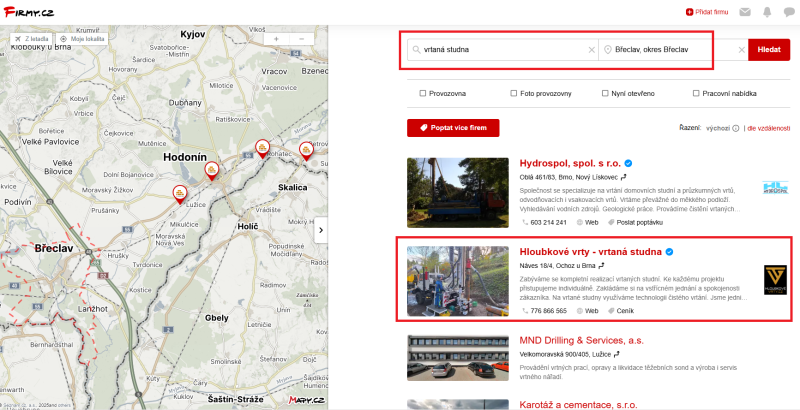Open the Hydrospol company logo

coord(776,188)
